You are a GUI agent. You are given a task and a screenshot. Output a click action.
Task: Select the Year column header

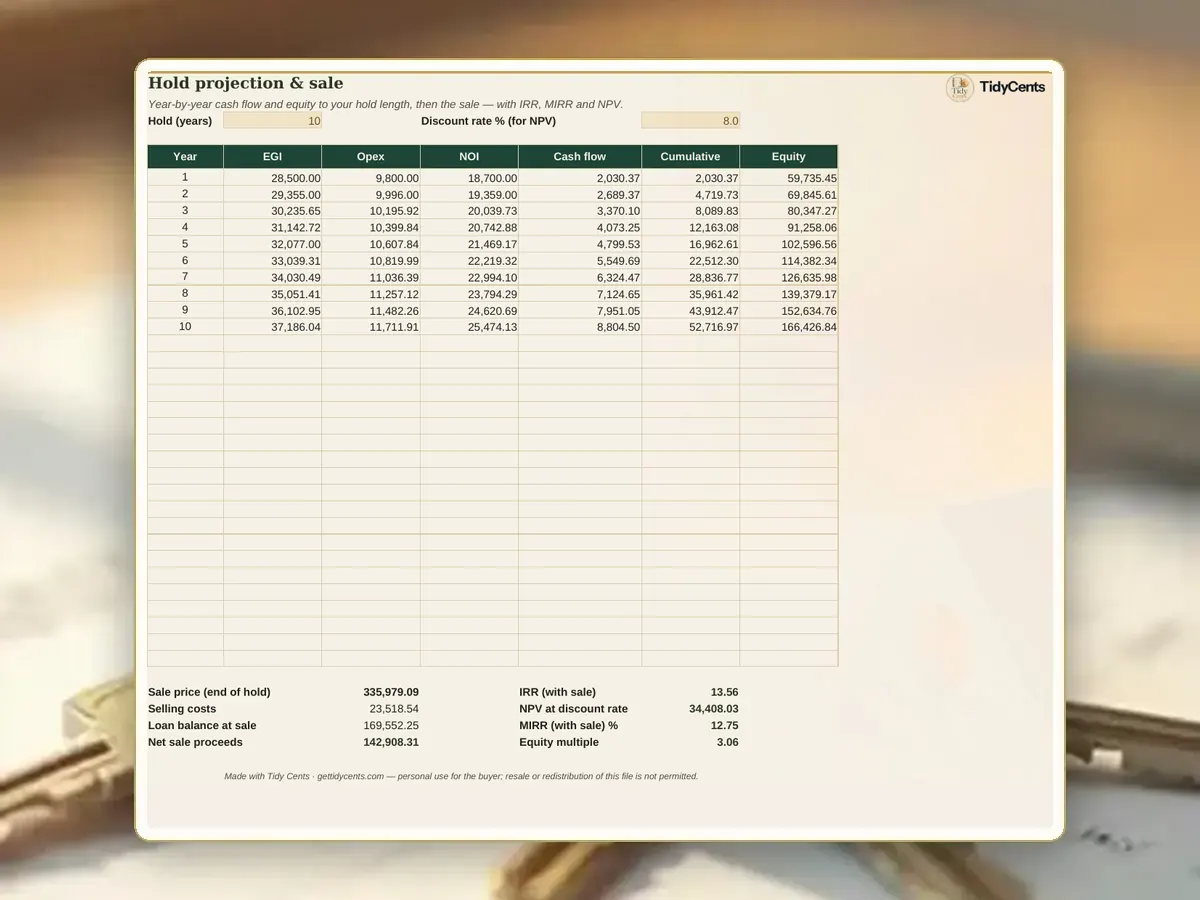click(185, 156)
